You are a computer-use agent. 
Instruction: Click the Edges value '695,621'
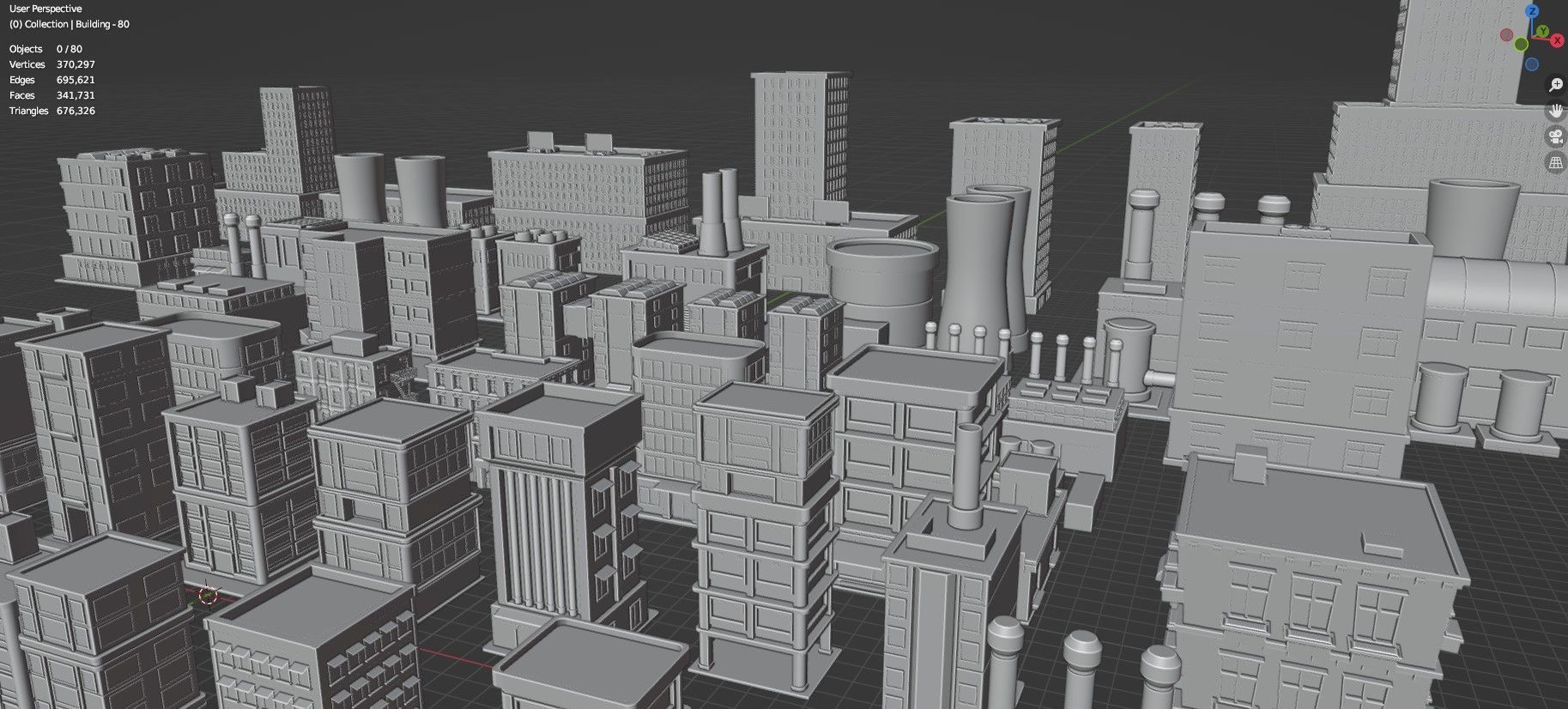point(76,80)
